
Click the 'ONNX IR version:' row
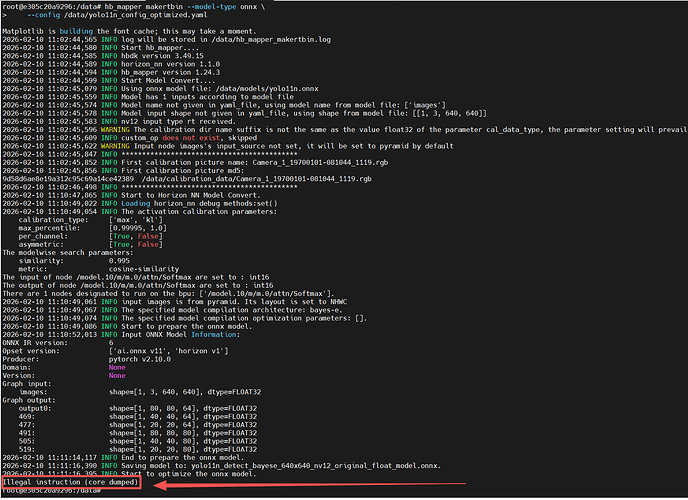[57, 343]
